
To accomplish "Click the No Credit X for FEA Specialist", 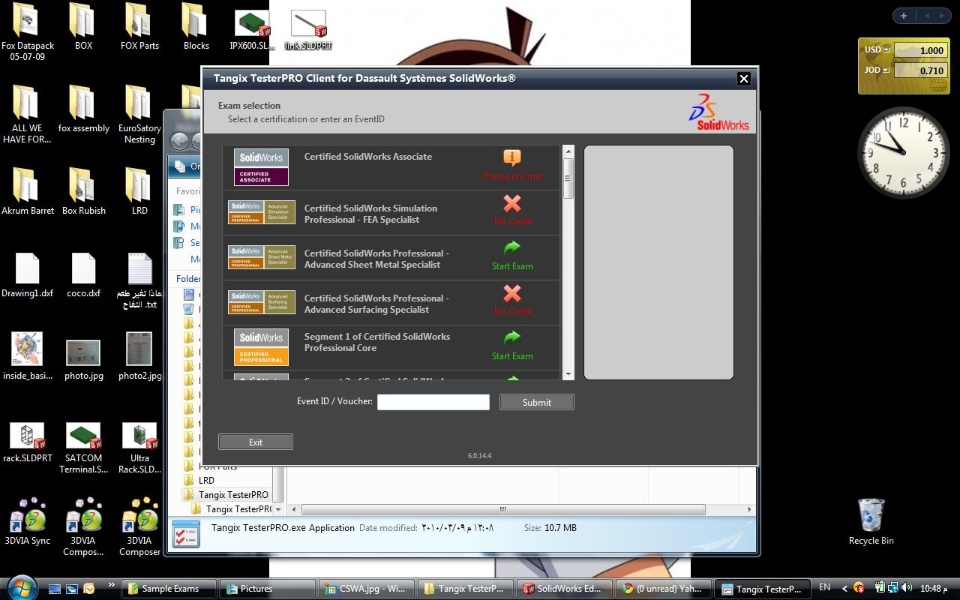I will (x=512, y=203).
